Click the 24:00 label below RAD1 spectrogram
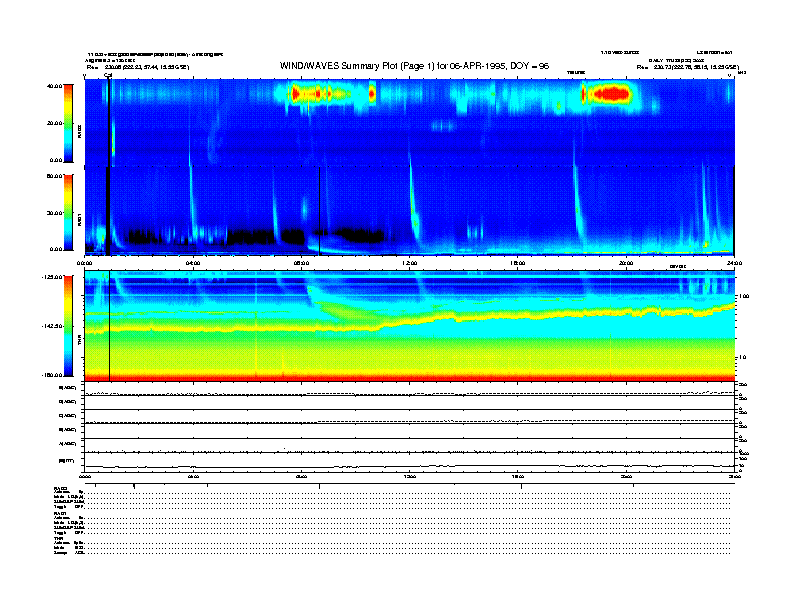Screen dimensions: 792x612 point(734,263)
